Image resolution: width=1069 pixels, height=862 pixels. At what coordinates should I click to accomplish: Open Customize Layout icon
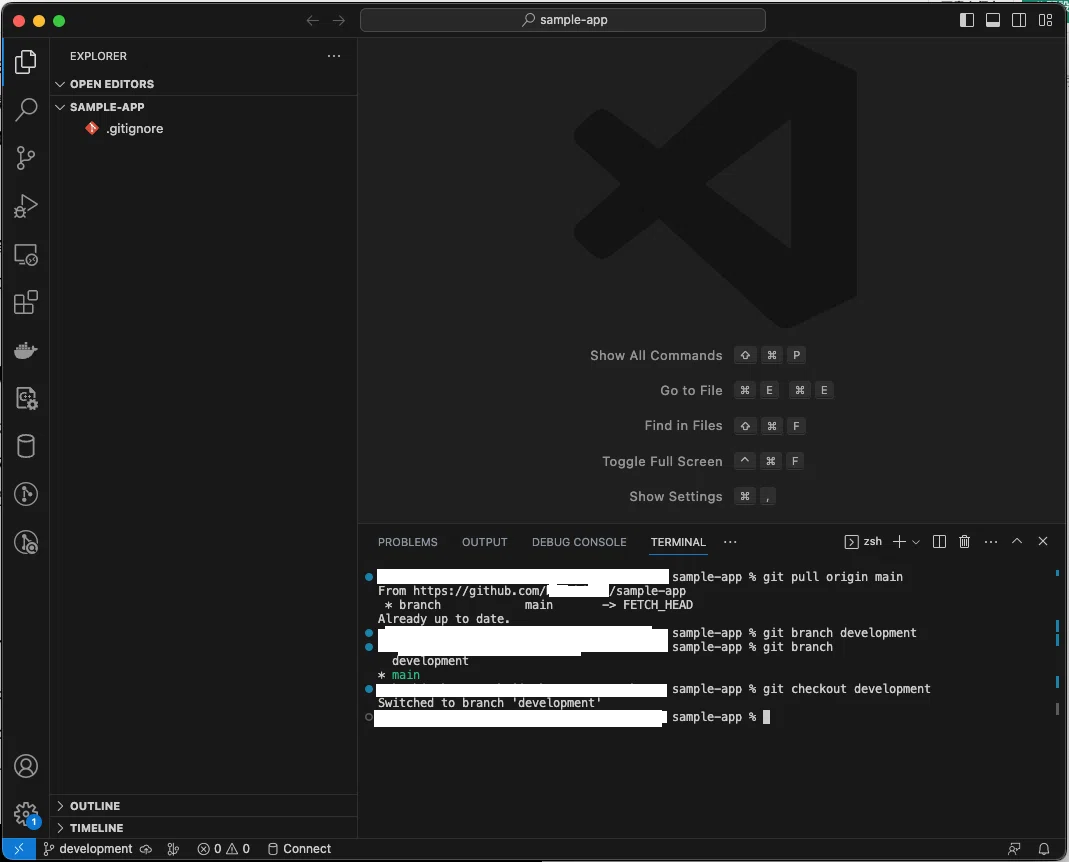click(x=1045, y=20)
